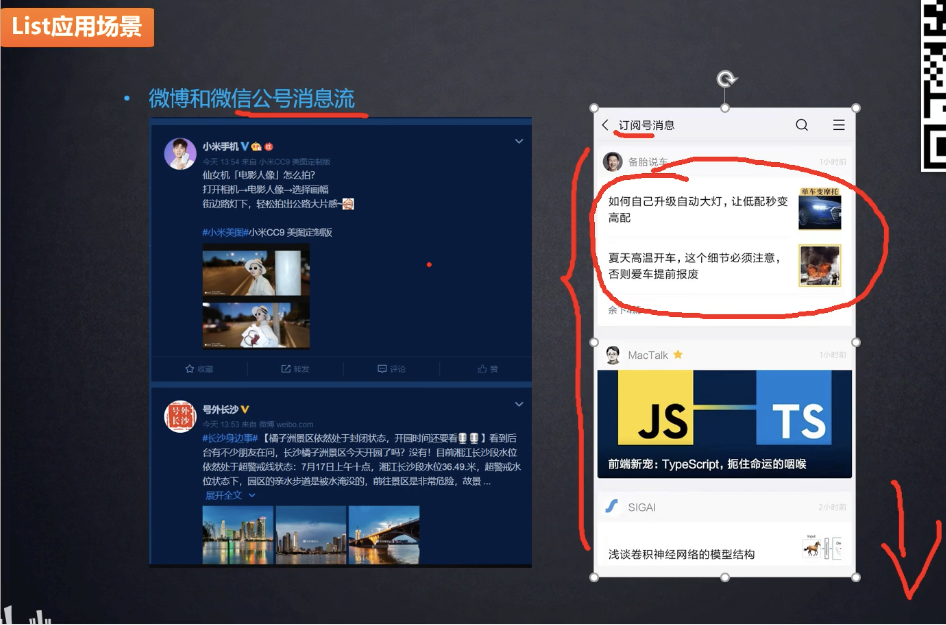Screen dimensions: 946x625
Task: Open the upper photo in the 小米手机 post
Action: (x=256, y=271)
